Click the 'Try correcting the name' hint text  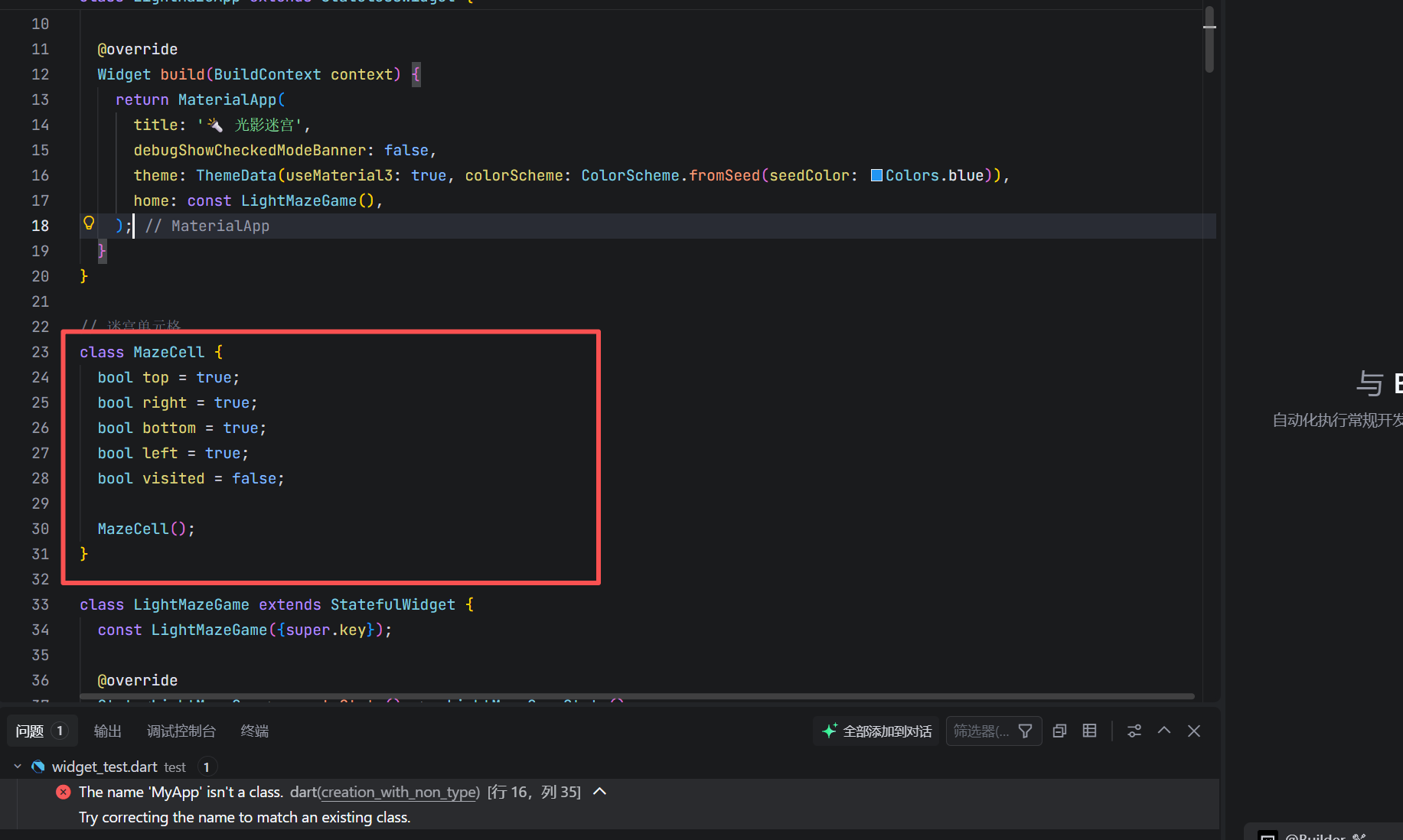pos(245,818)
